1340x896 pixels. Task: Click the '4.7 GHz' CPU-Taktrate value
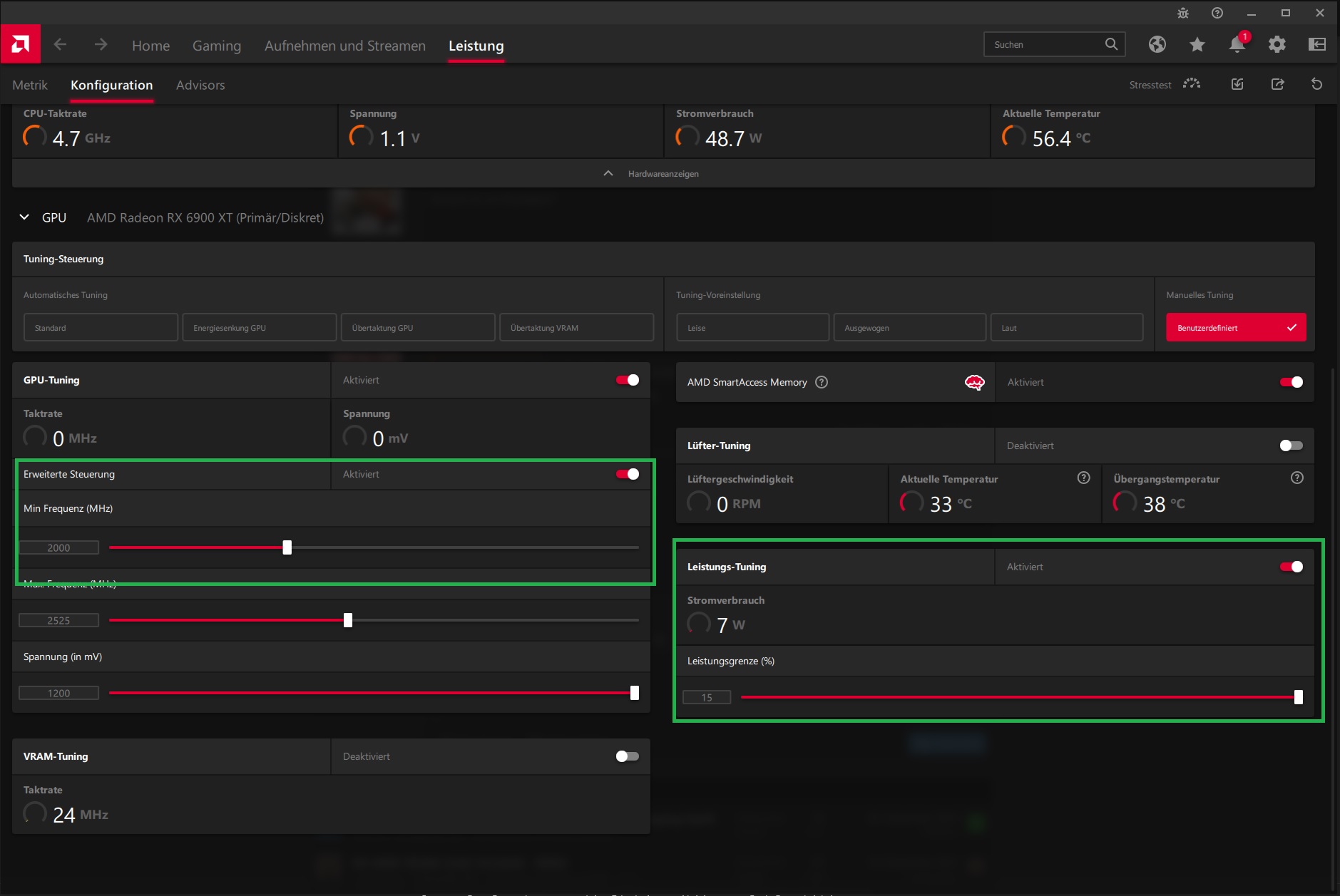click(x=81, y=138)
